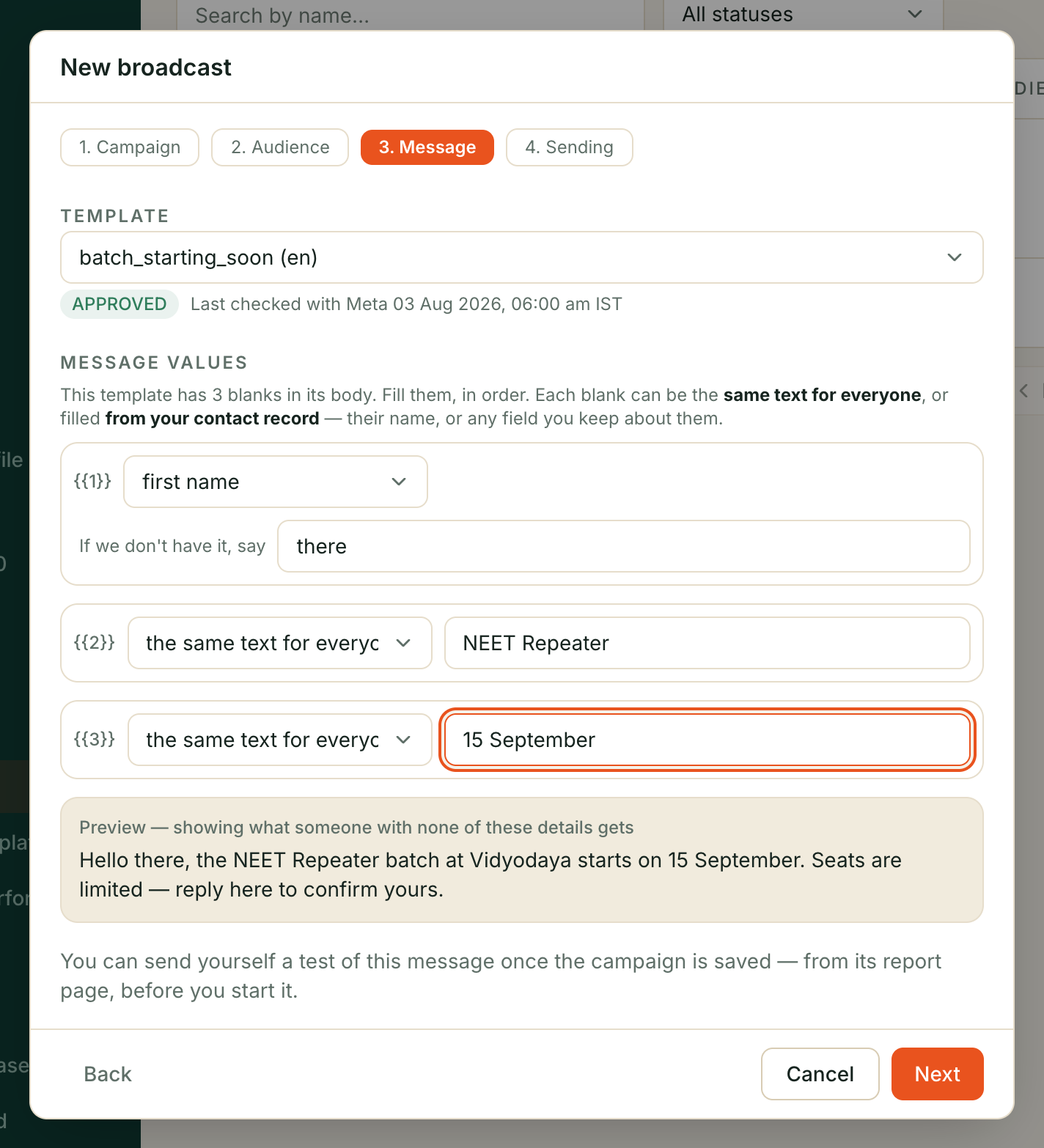The image size is (1044, 1148).
Task: Click the Search by name field
Action: tap(411, 15)
